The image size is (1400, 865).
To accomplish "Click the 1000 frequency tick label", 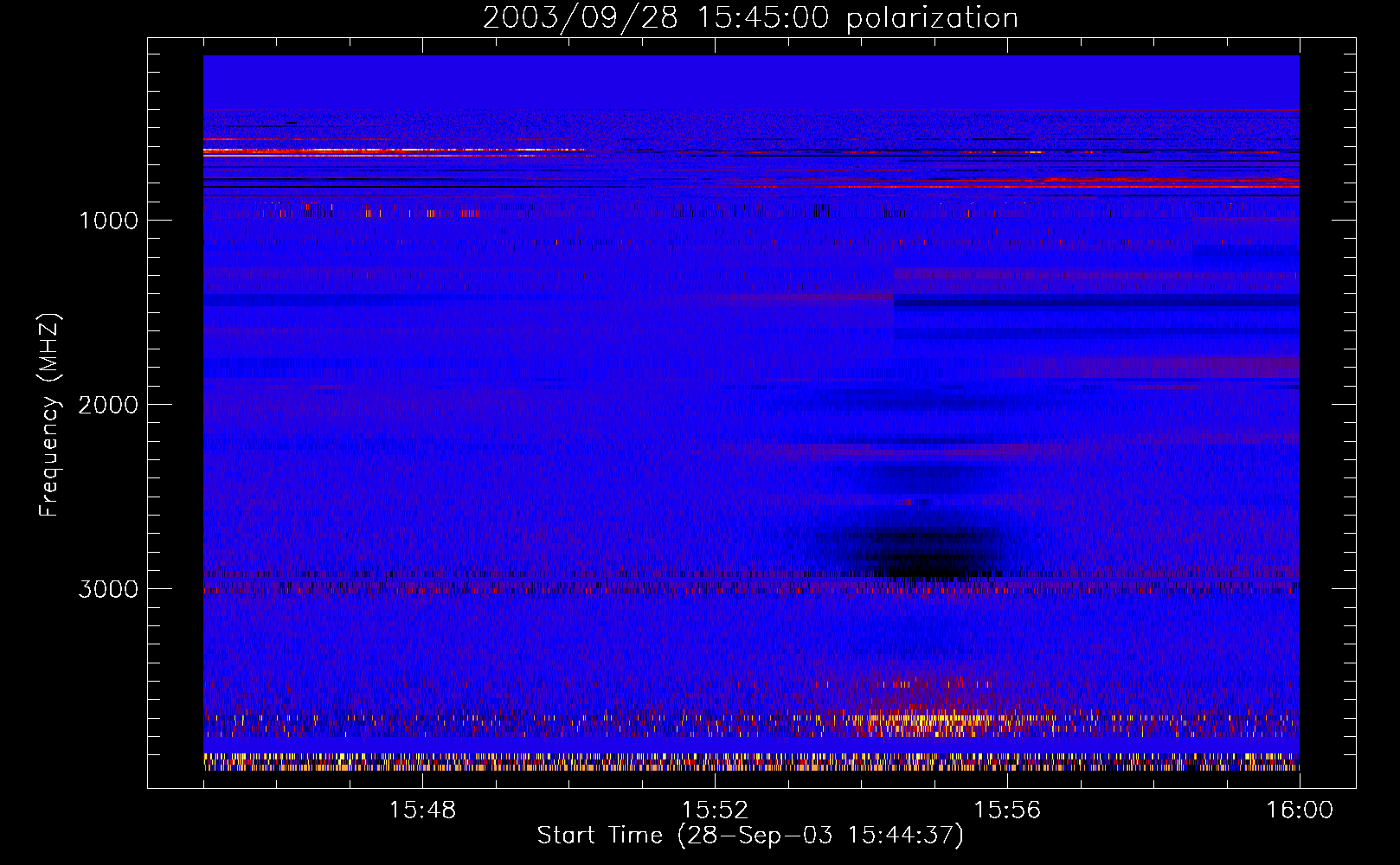I will 108,221.
